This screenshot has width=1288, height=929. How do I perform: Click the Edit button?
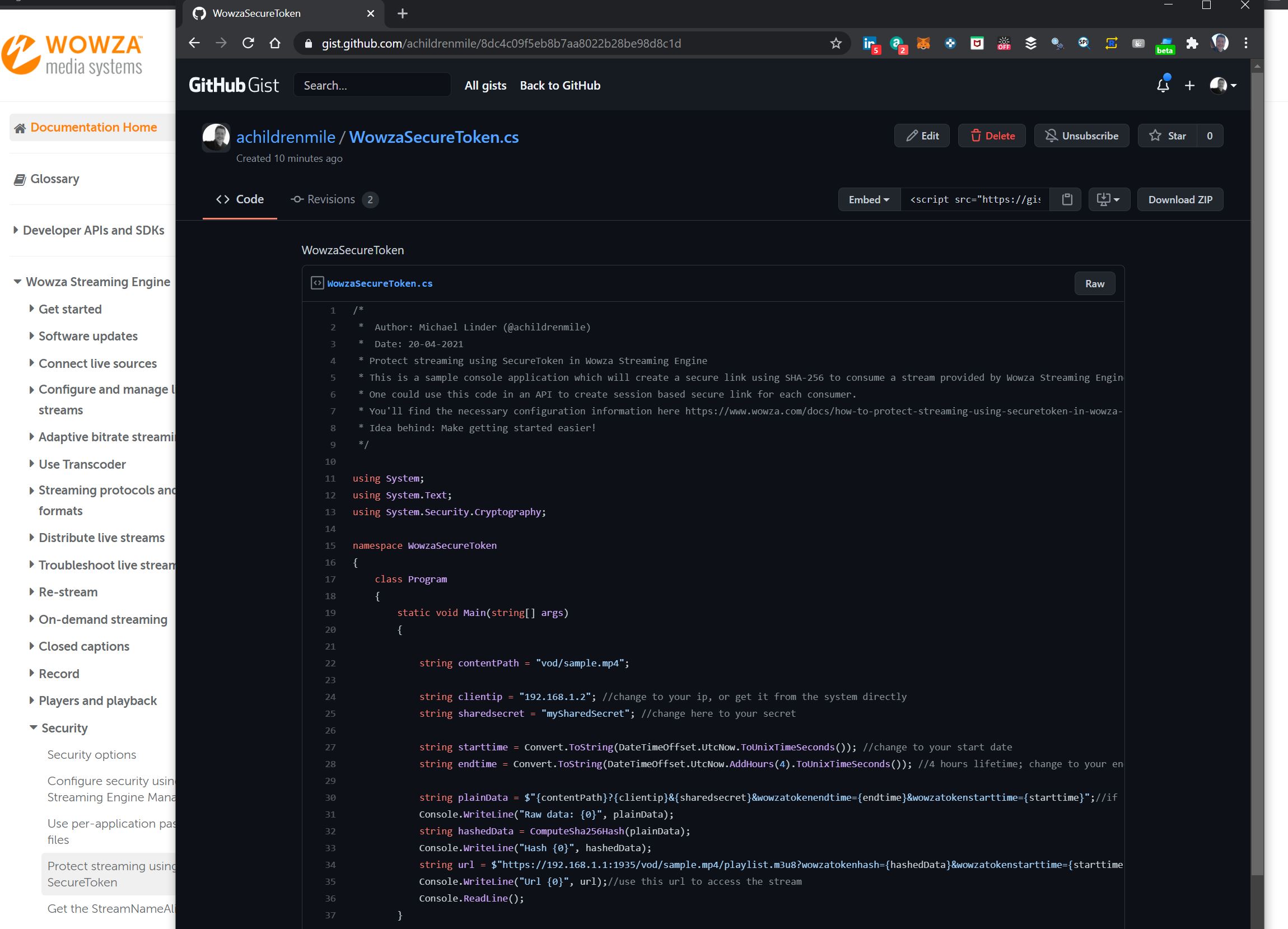922,136
